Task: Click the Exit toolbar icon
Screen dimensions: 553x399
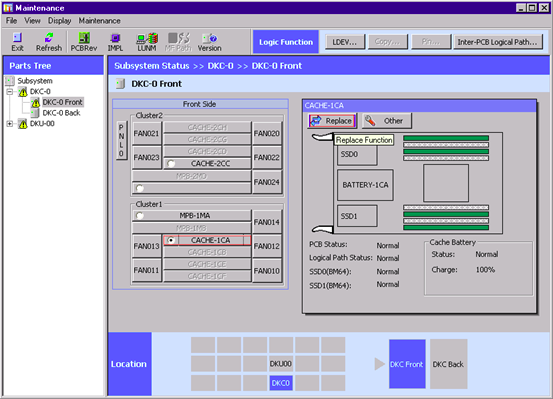Action: [x=17, y=42]
